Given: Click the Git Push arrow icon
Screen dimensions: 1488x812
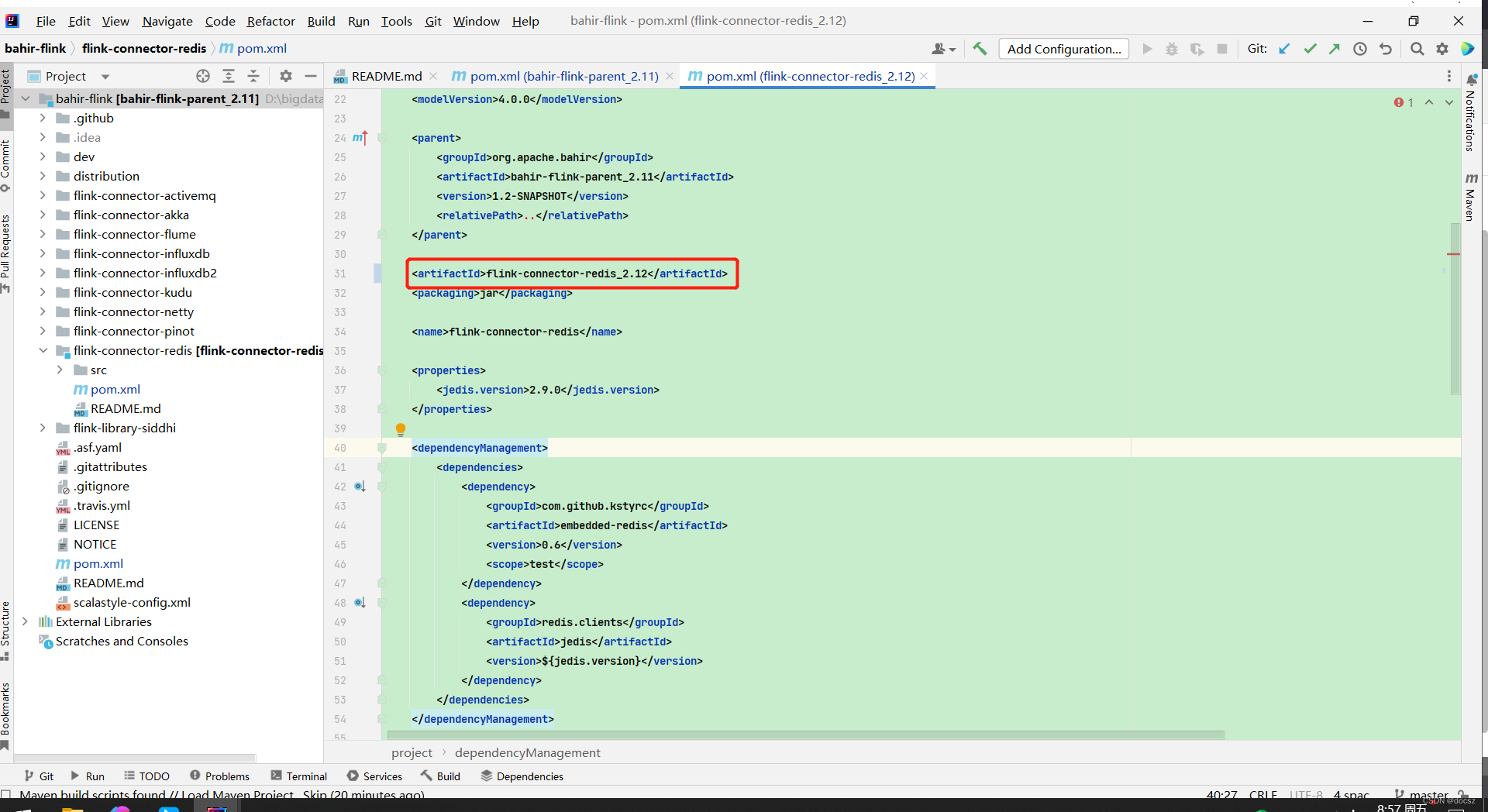Looking at the screenshot, I should [x=1335, y=49].
